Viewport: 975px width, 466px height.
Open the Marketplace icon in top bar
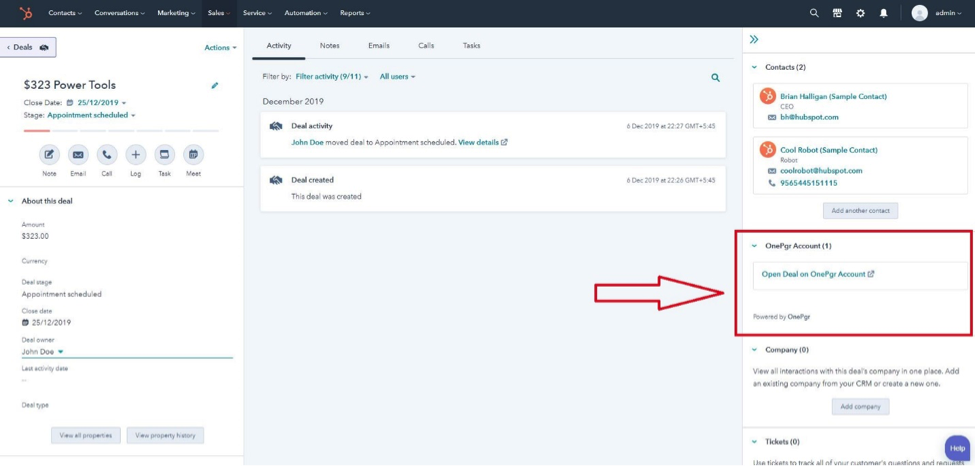(837, 13)
